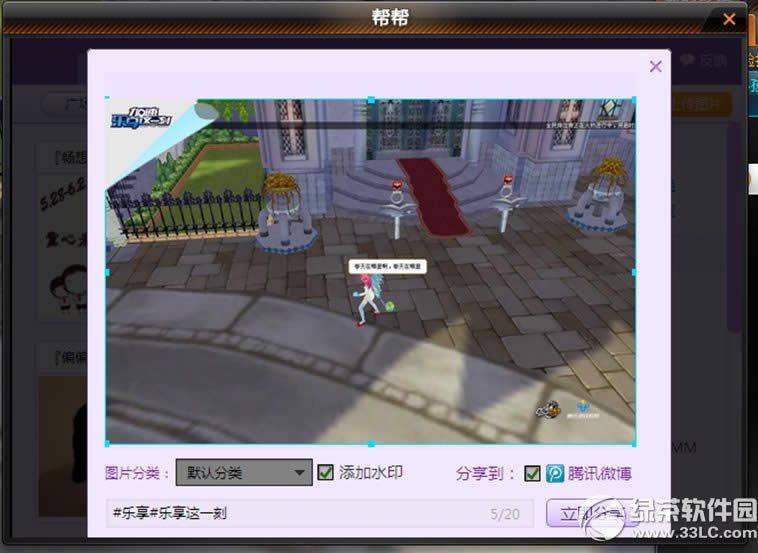Click the top-left corner crop handle
Image resolution: width=758 pixels, height=553 pixels.
tap(107, 99)
